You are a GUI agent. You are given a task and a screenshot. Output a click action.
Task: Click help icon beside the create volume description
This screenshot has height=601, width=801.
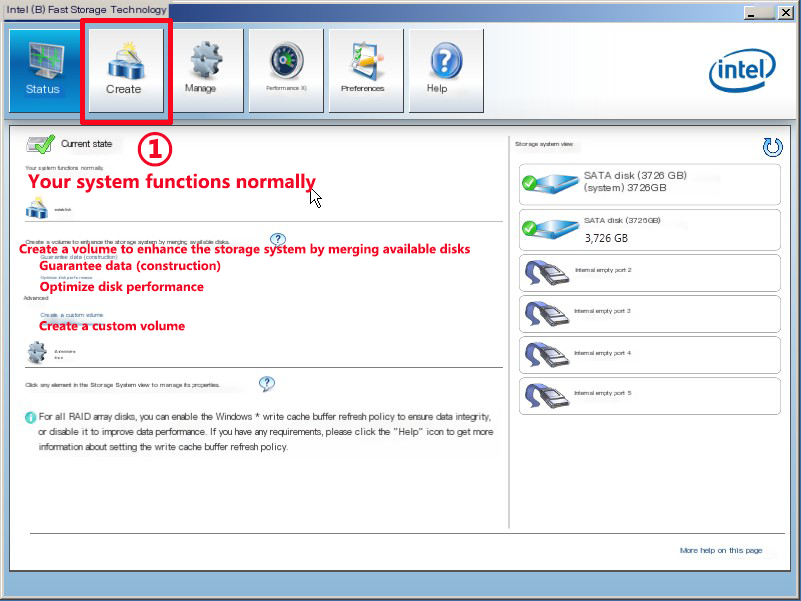tap(278, 239)
